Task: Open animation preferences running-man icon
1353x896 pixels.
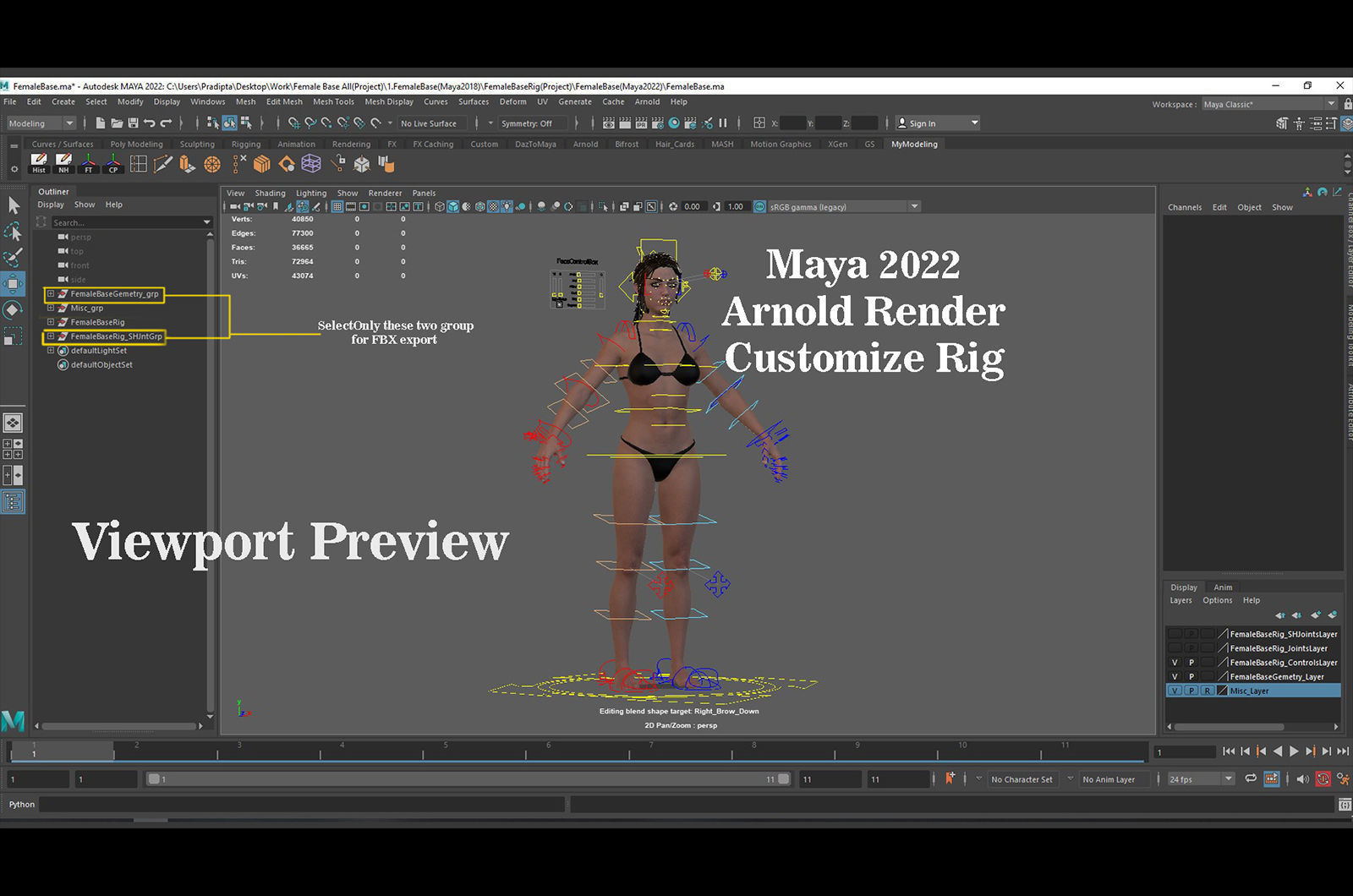Action: click(1343, 779)
